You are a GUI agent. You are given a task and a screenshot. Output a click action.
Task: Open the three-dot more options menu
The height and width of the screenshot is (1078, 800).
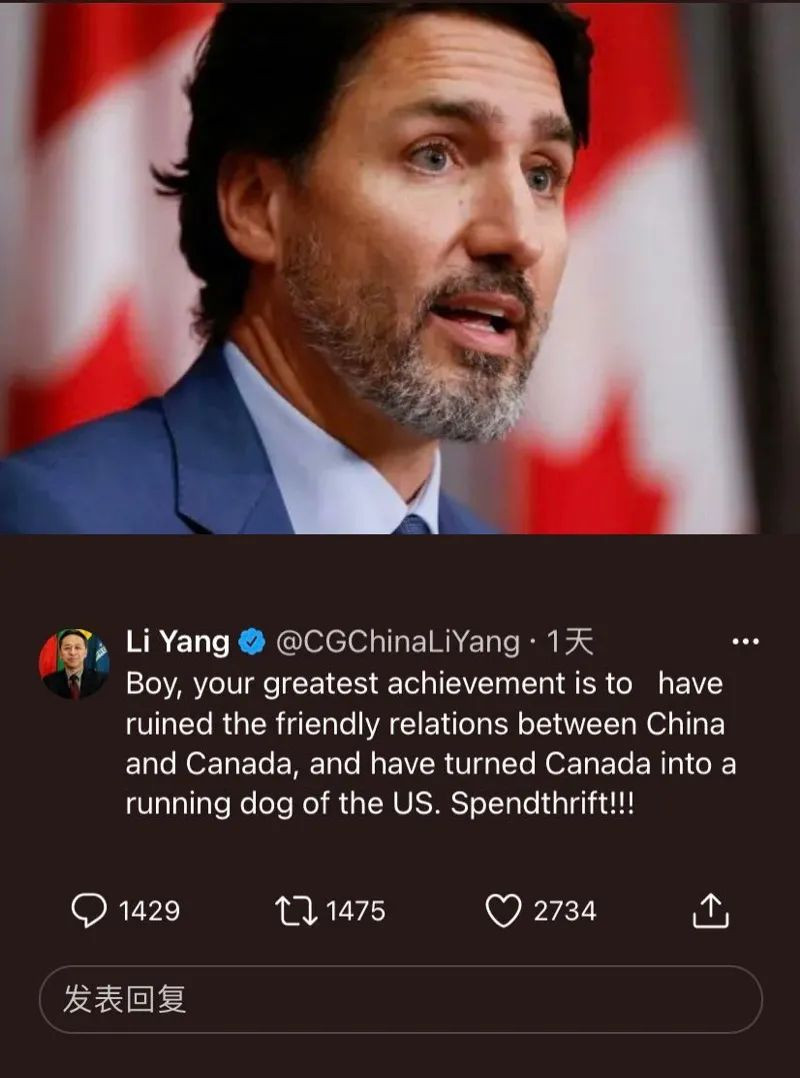click(745, 643)
